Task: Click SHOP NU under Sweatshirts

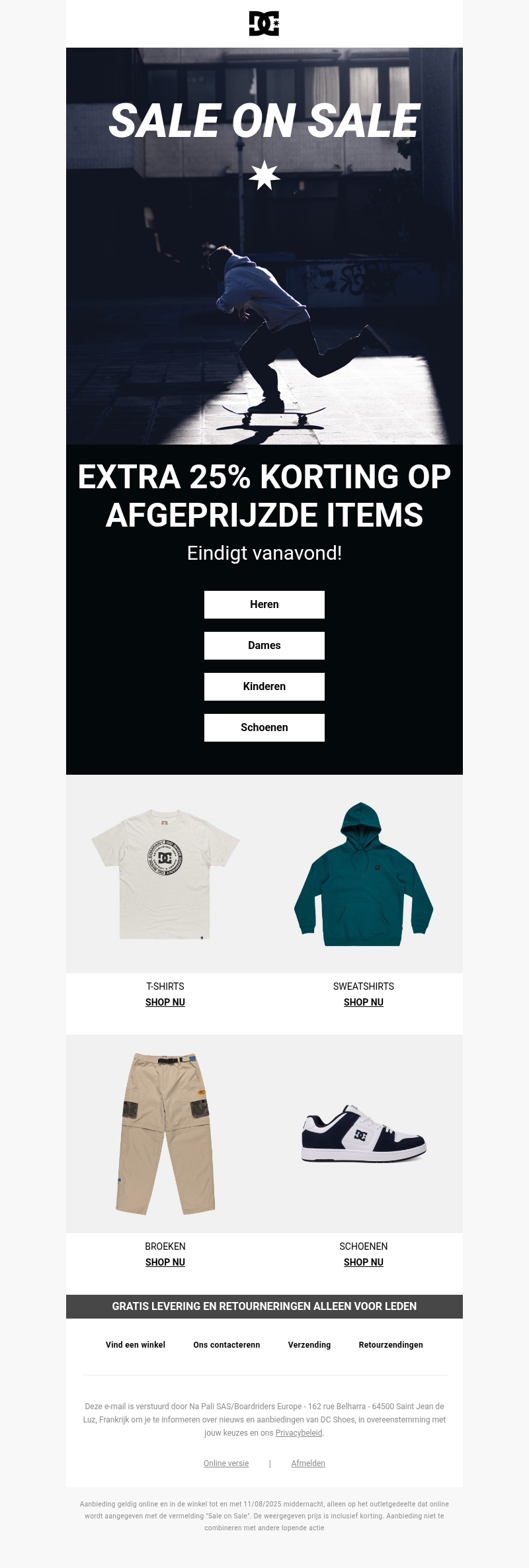Action: (364, 1002)
